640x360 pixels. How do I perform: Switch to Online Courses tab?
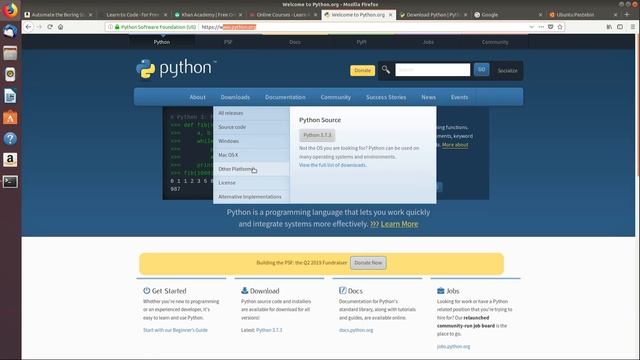(x=284, y=15)
